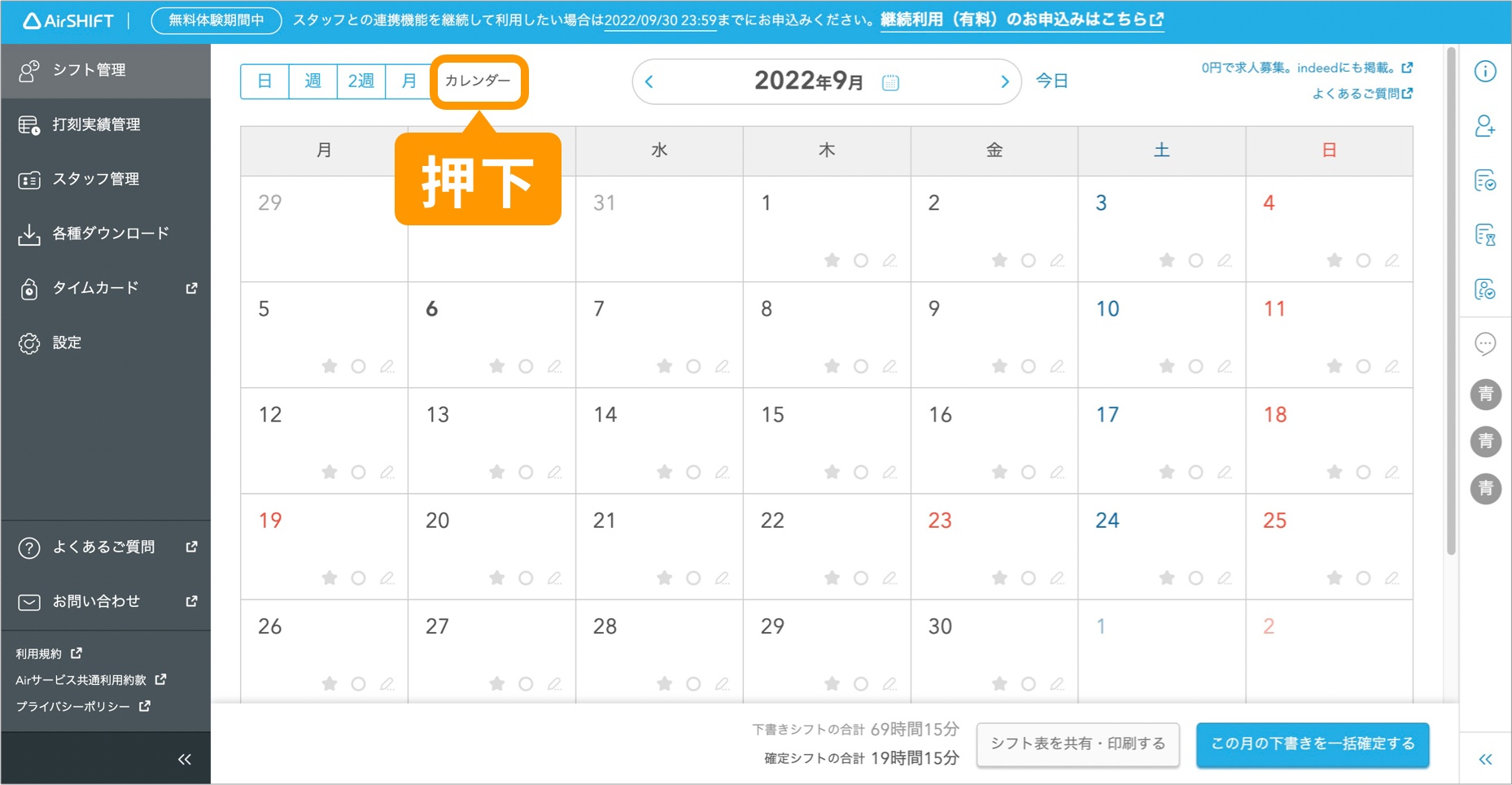
Task: Switch to the 2週 view tab
Action: [361, 81]
